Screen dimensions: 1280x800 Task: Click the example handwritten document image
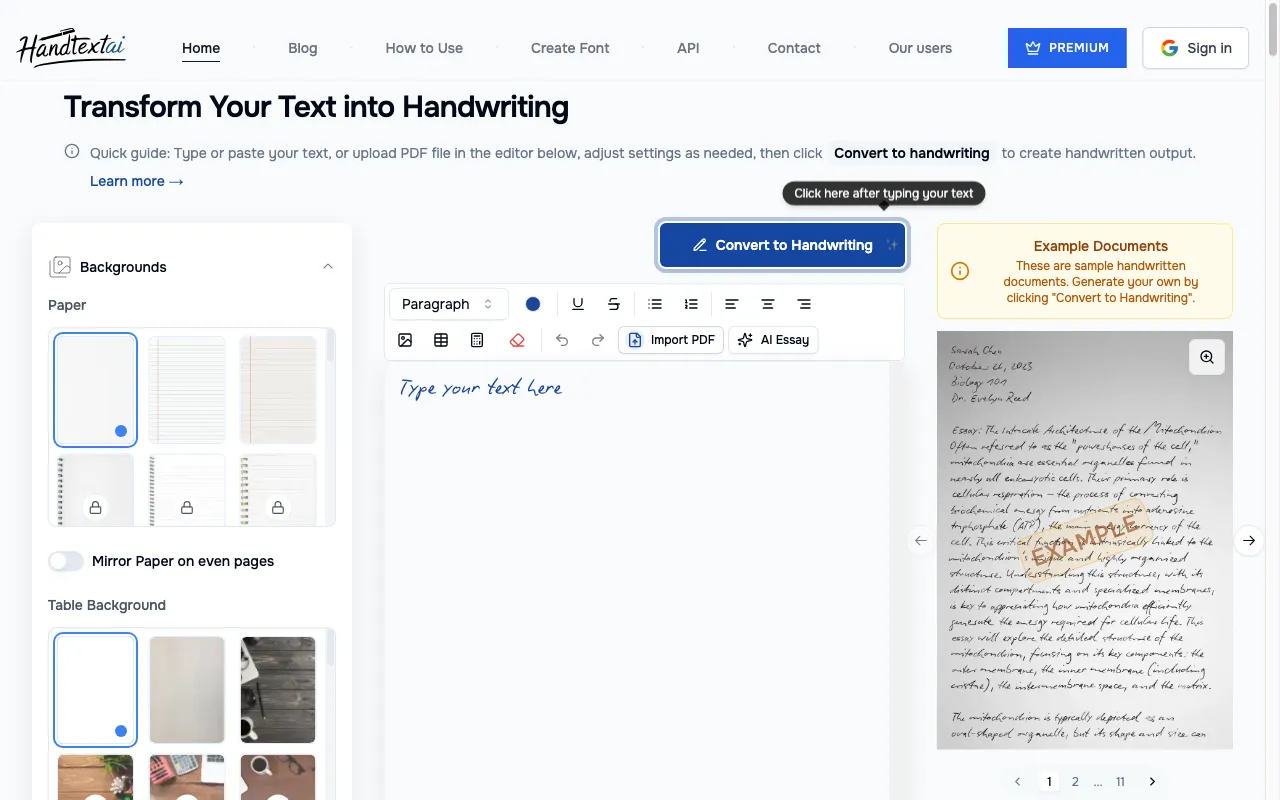(x=1085, y=540)
